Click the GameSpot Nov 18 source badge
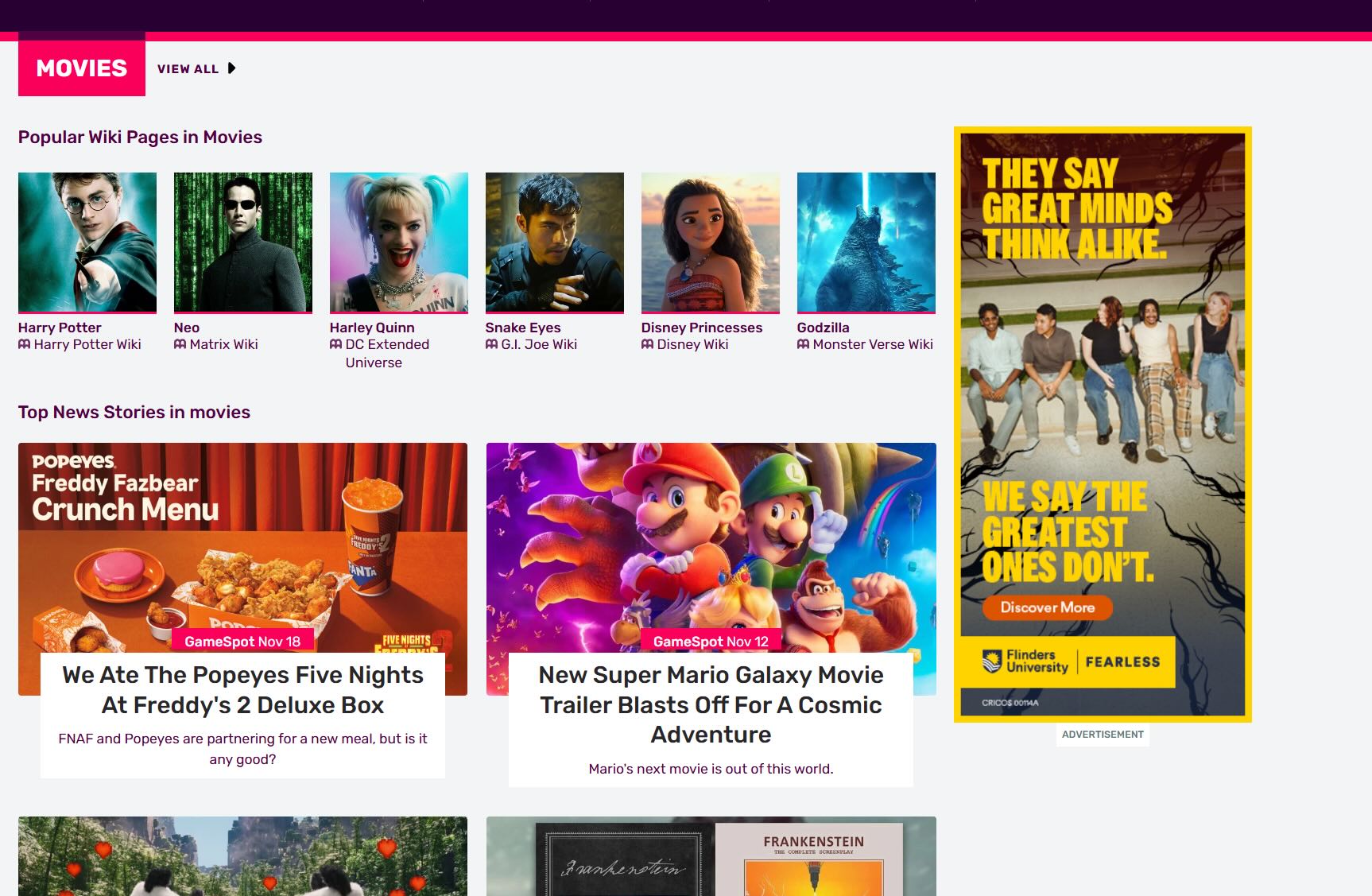This screenshot has height=896, width=1372. (242, 641)
